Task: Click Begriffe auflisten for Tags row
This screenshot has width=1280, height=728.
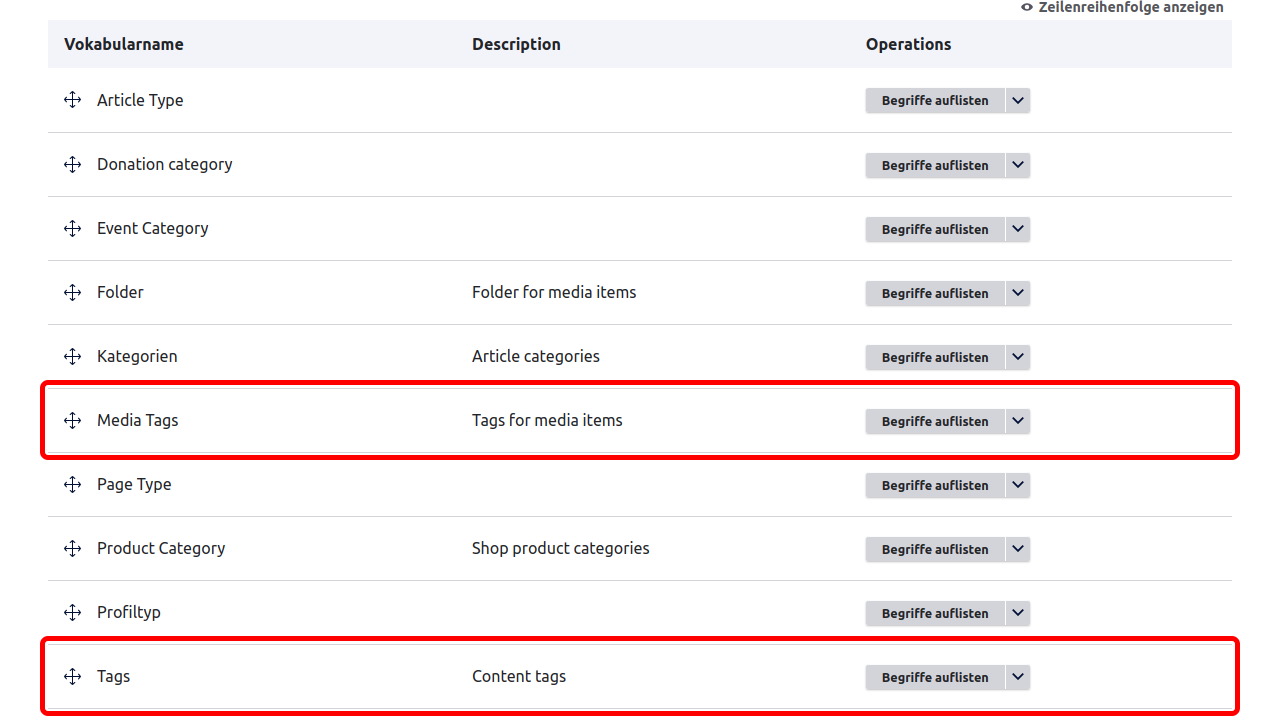Action: point(935,677)
